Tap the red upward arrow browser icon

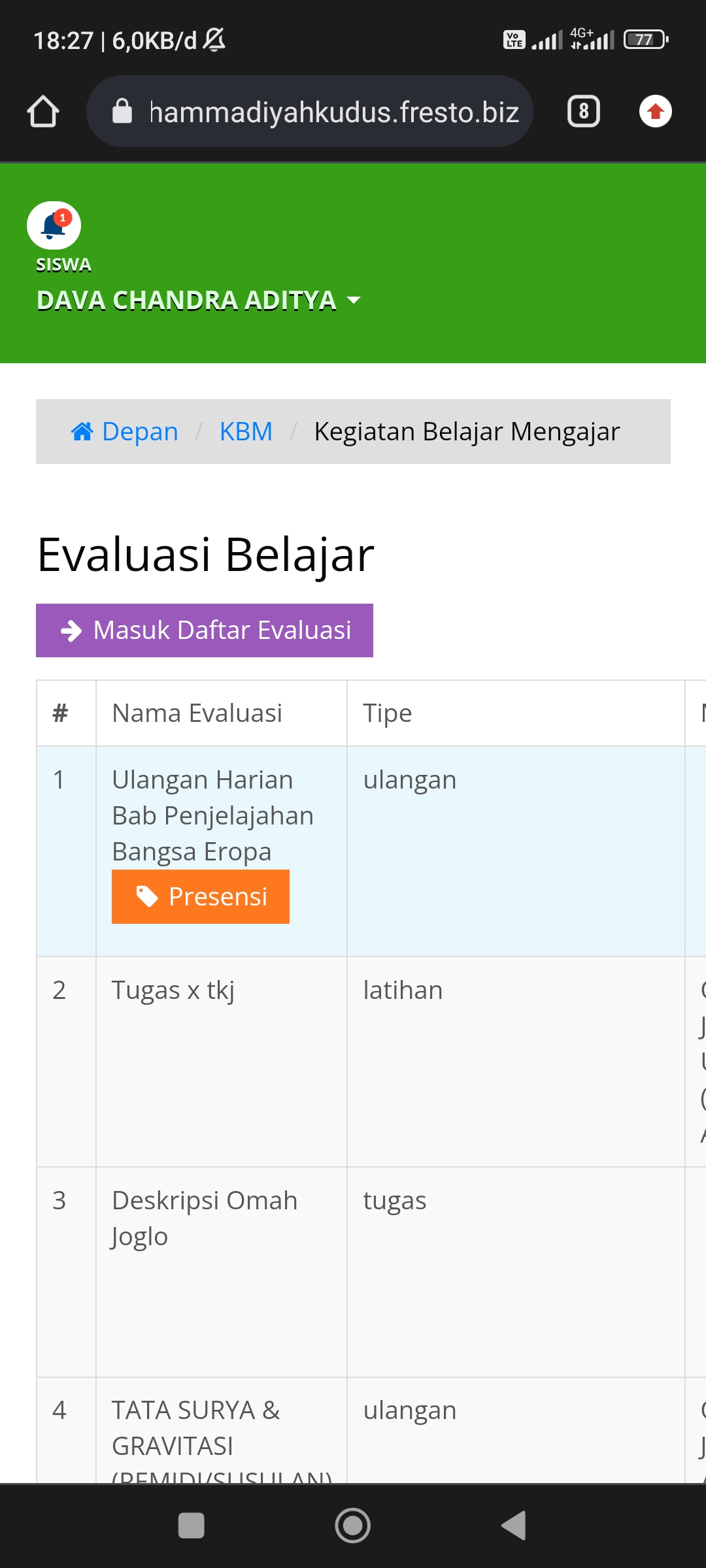pos(656,111)
